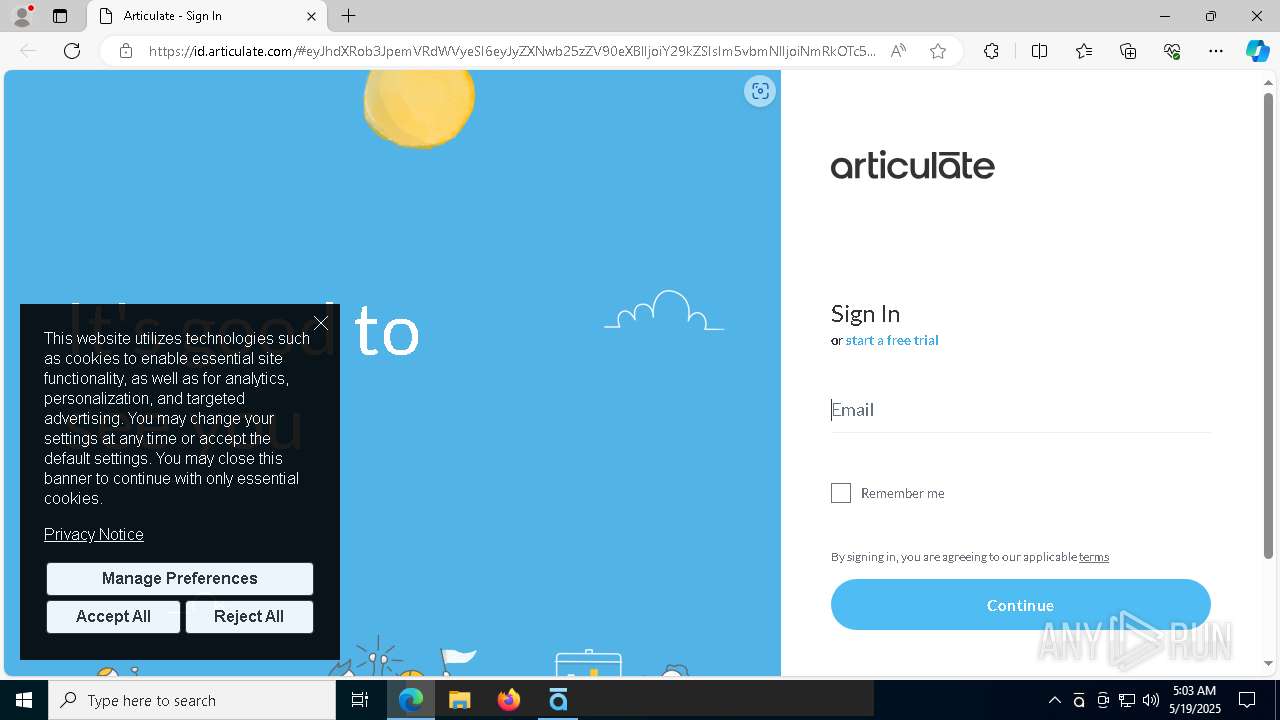Click the visual search icon on image
This screenshot has width=1280, height=720.
point(760,91)
